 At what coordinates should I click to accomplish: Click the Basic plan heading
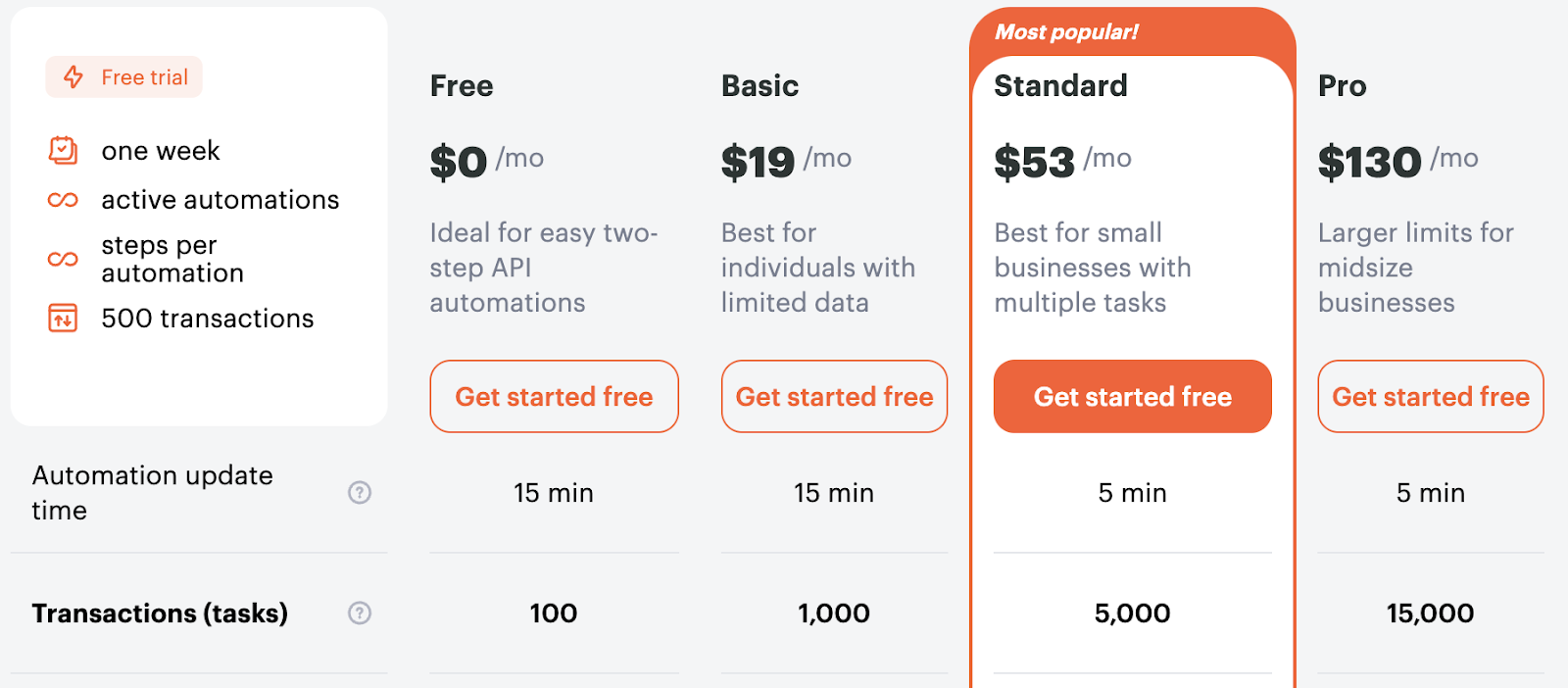click(x=759, y=86)
